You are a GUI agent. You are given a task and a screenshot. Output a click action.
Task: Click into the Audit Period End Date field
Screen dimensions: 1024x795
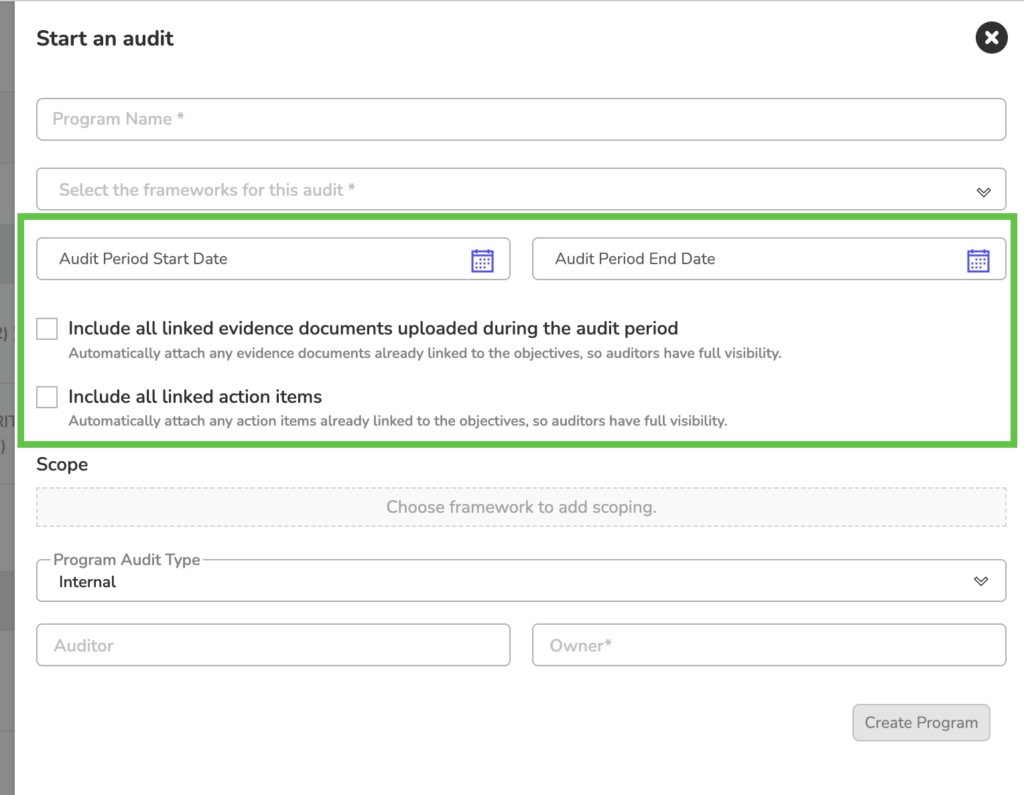(745, 259)
